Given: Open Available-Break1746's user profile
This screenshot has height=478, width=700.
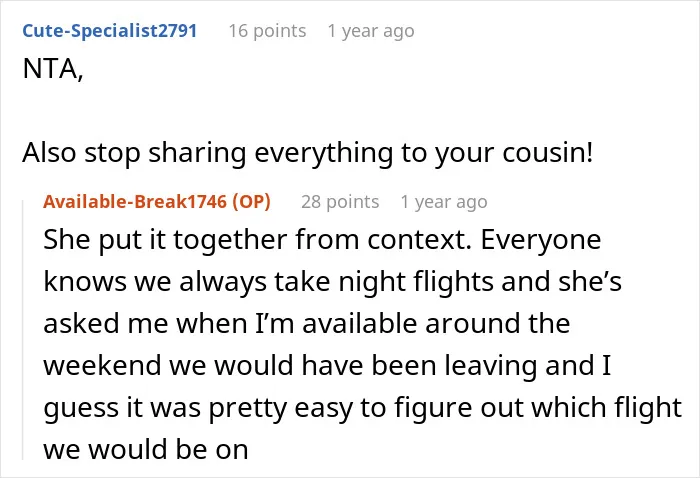Looking at the screenshot, I should click(135, 202).
